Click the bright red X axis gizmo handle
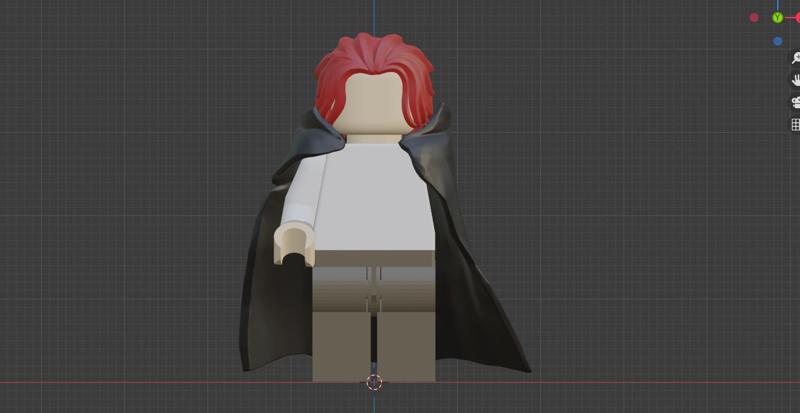 tap(797, 18)
